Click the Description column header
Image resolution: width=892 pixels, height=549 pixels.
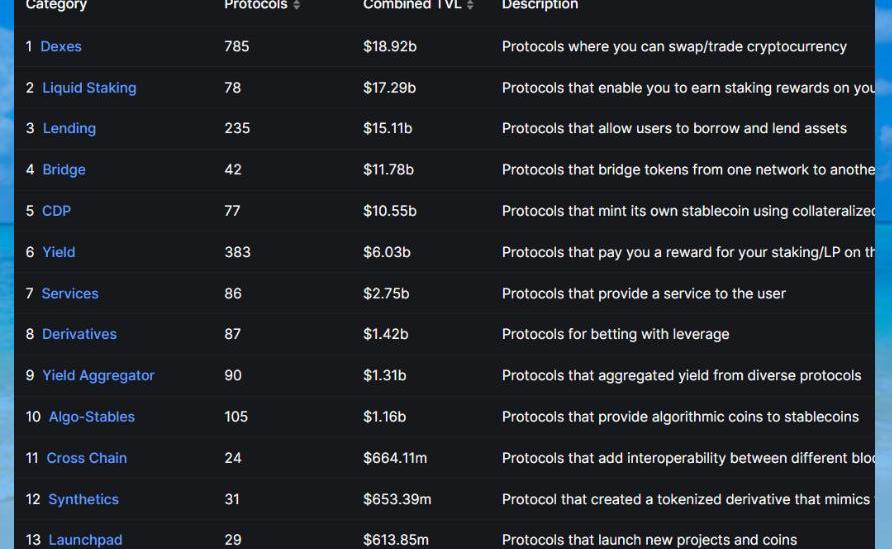click(540, 5)
